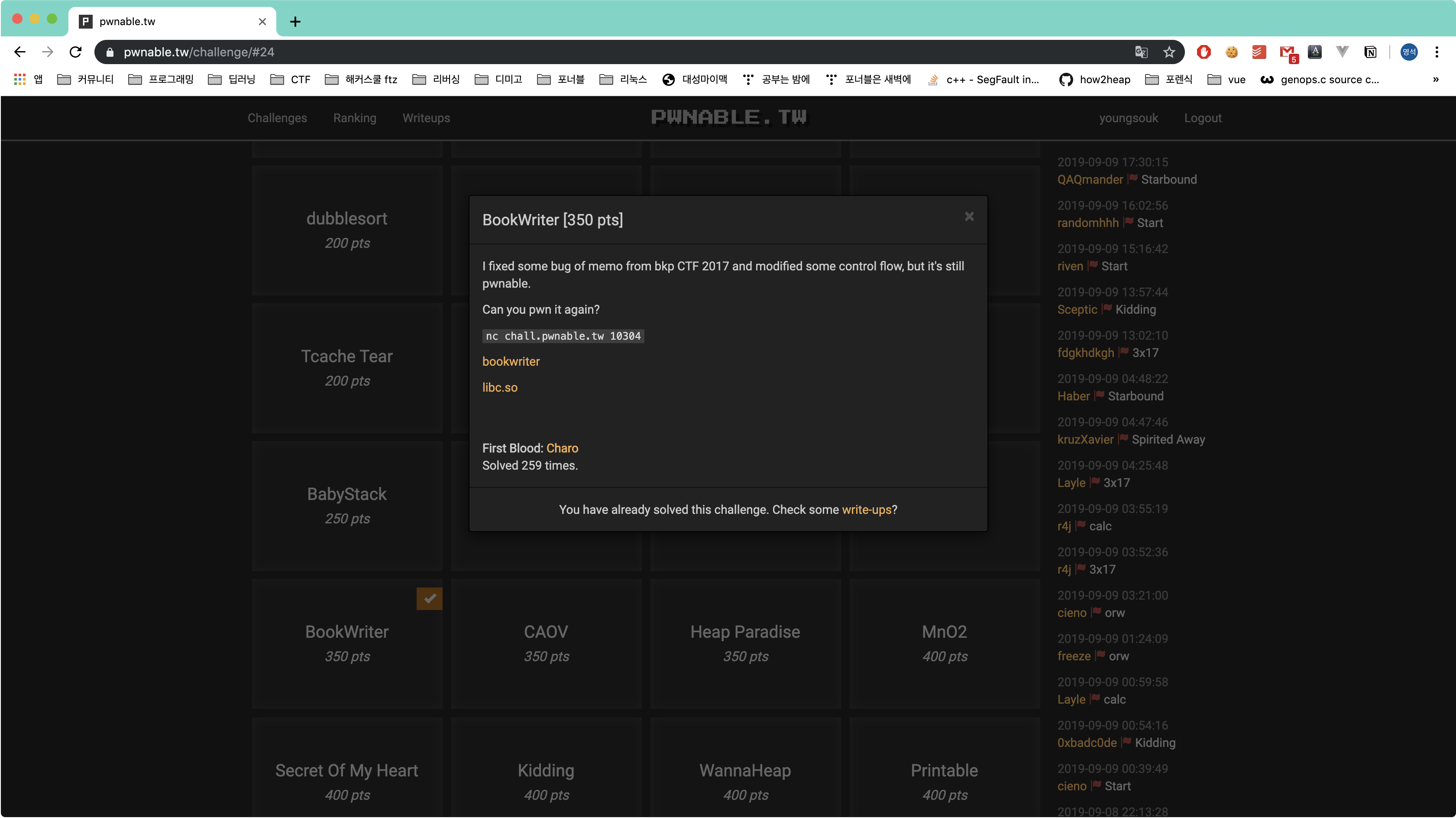Click the translate page icon in address bar

point(1141,52)
